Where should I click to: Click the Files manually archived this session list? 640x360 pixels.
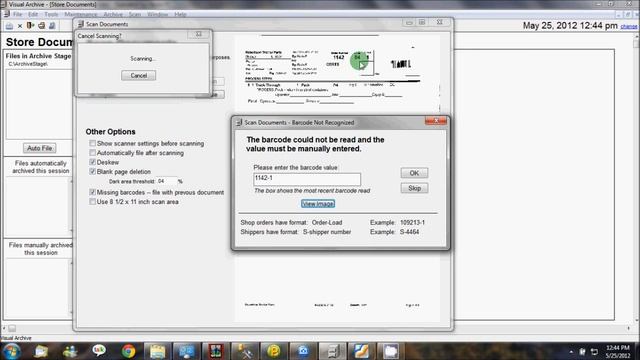click(39, 289)
